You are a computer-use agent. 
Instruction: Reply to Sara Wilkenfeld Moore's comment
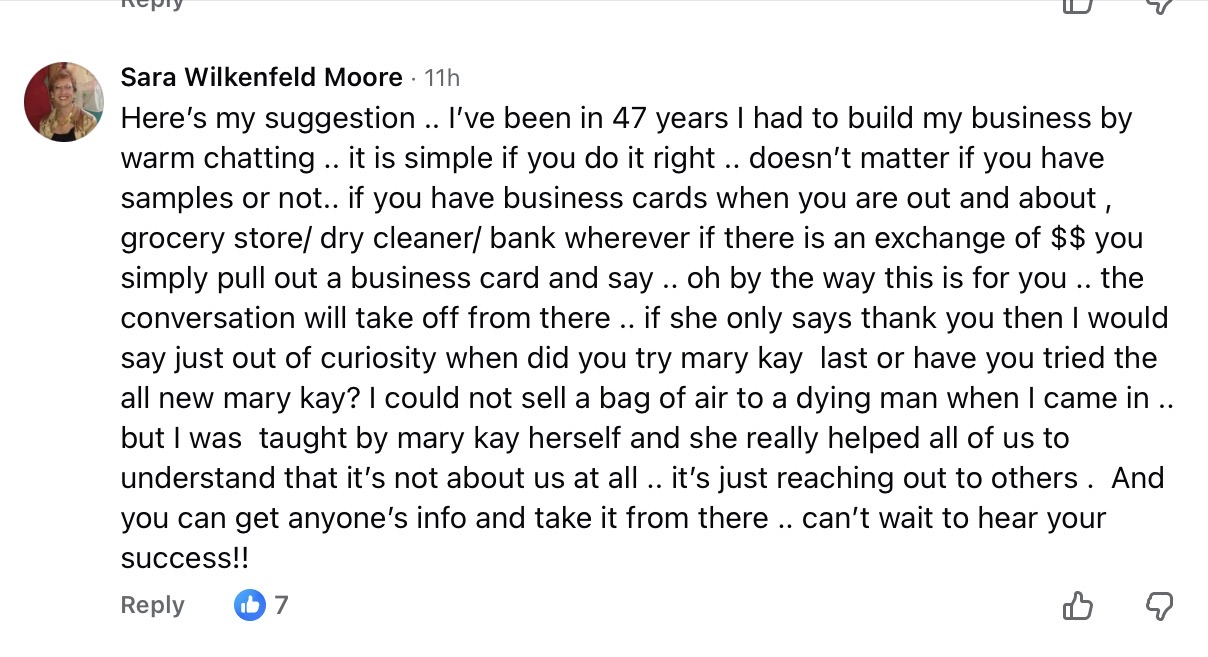(152, 605)
